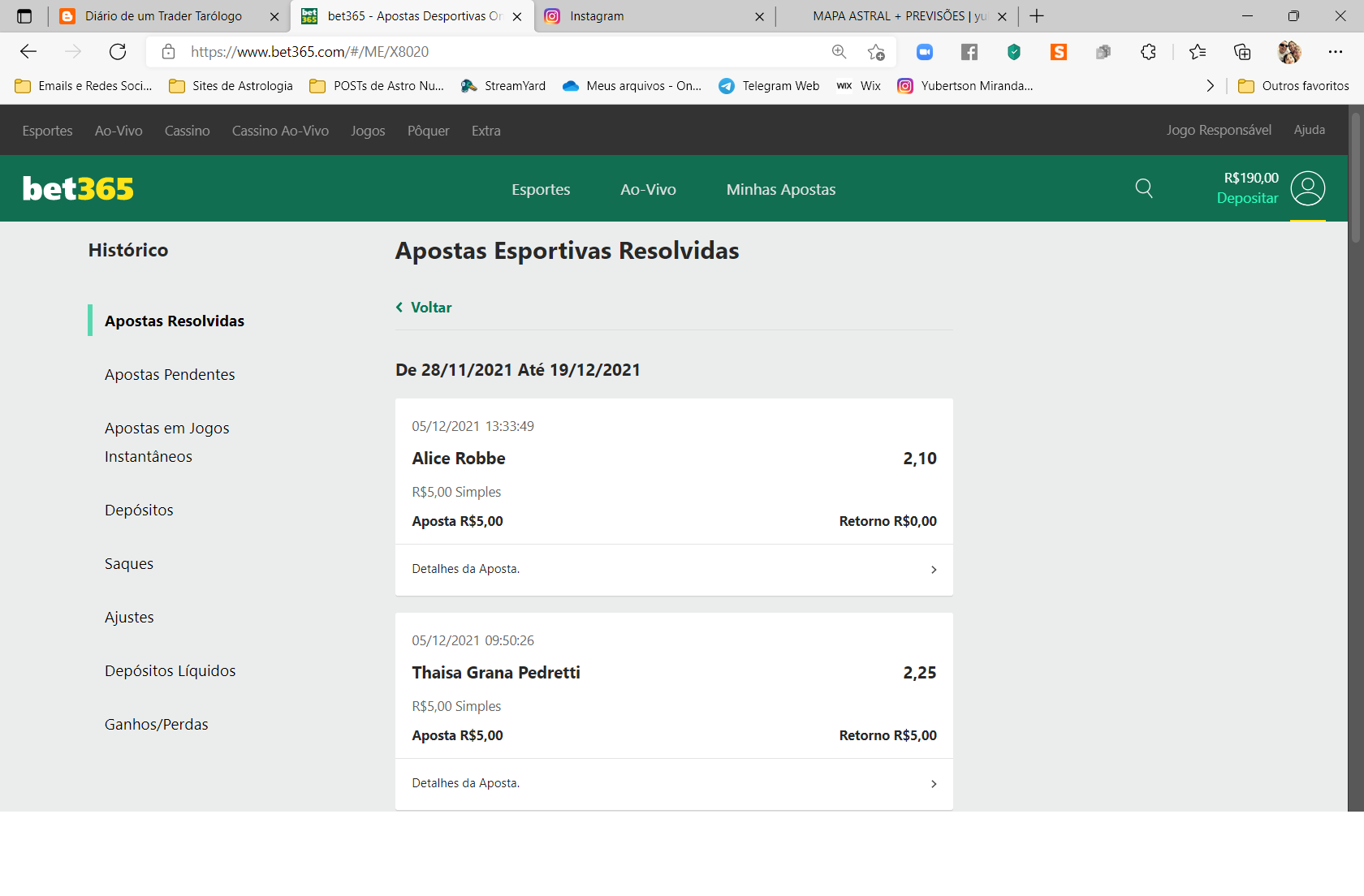
Task: Open the orange S extension icon
Action: pyautogui.click(x=1059, y=52)
